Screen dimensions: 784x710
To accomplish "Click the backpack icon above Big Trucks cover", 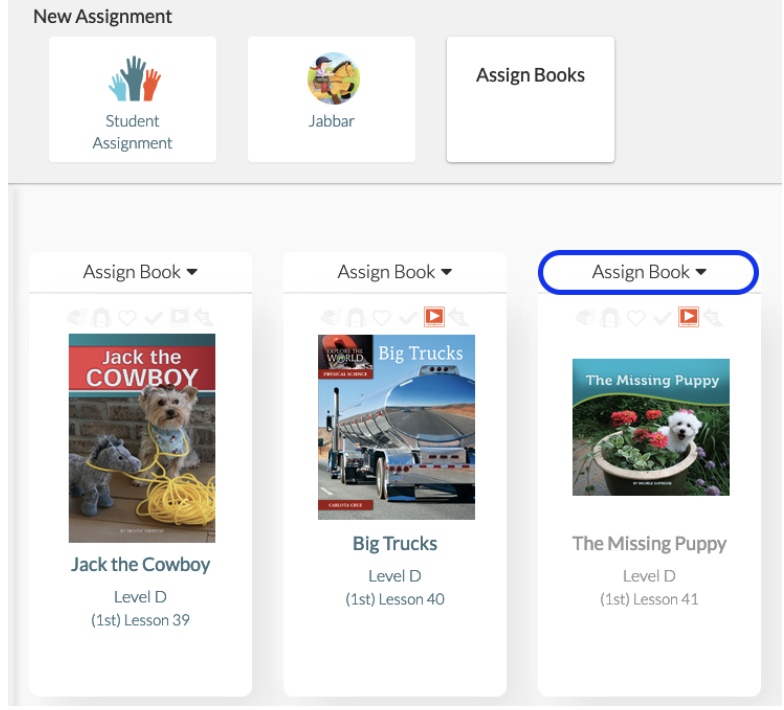I will point(356,317).
